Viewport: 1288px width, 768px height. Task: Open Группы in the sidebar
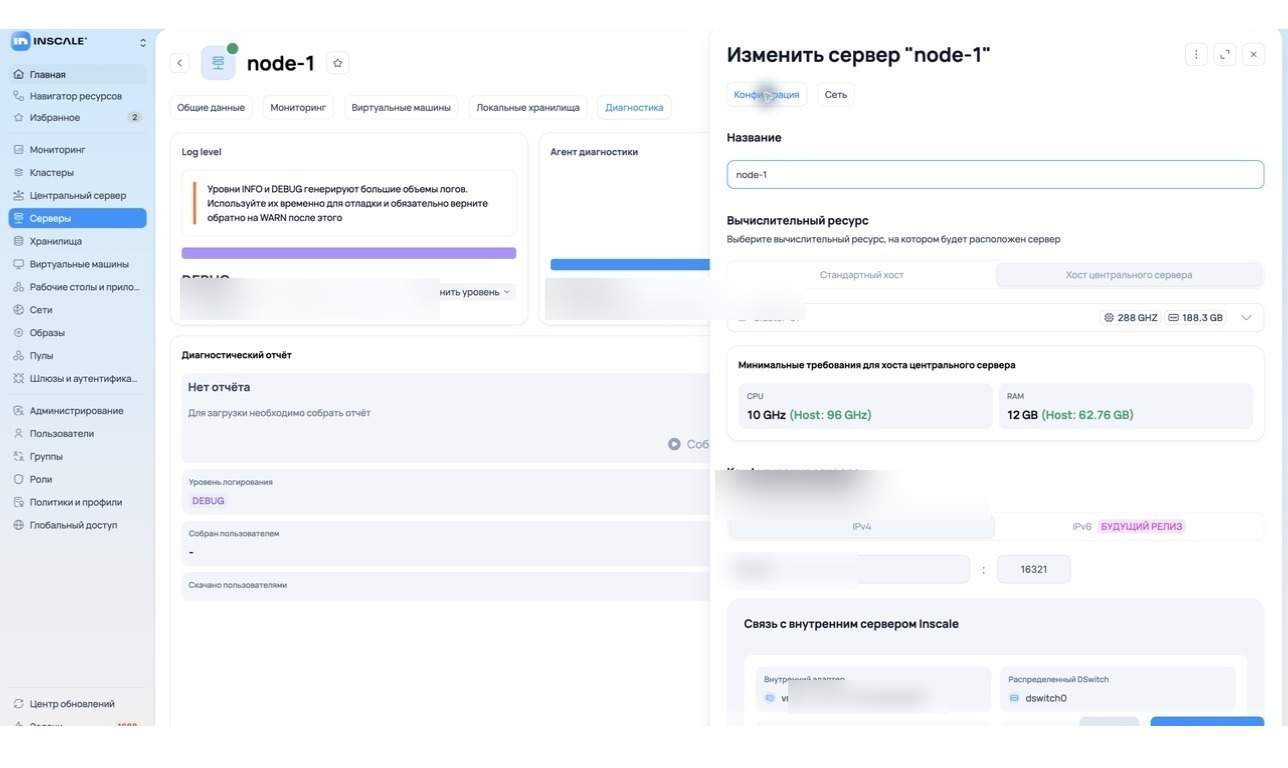[78, 457]
